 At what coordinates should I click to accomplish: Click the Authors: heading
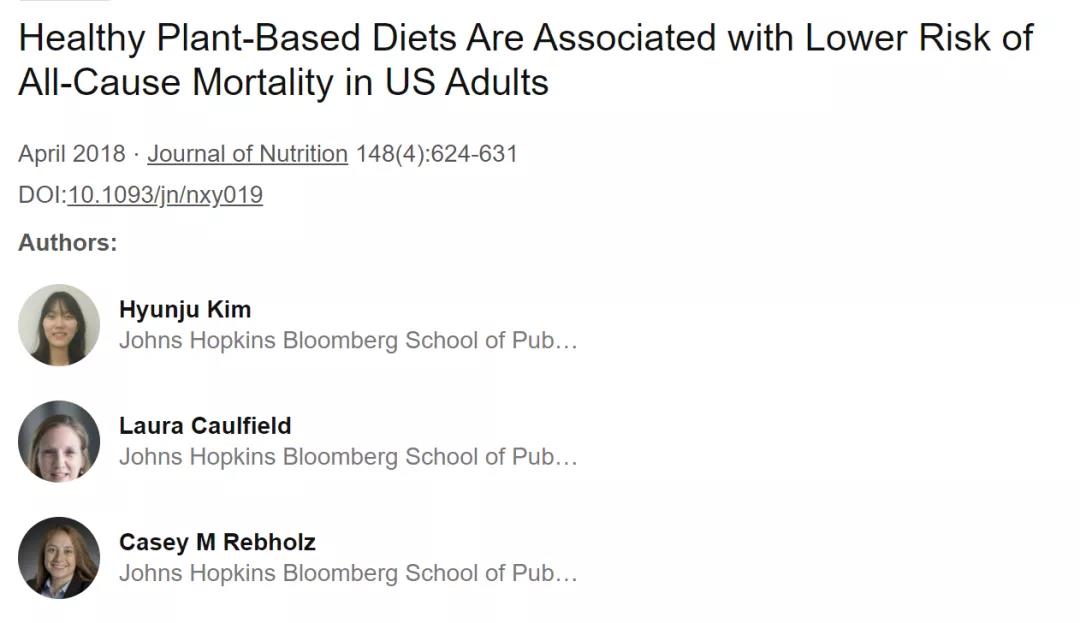click(68, 242)
